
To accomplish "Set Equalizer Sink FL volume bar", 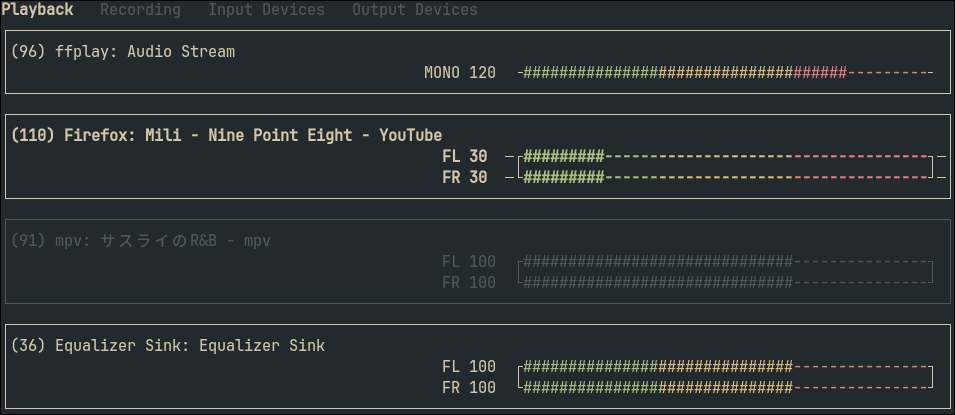I will [725, 367].
